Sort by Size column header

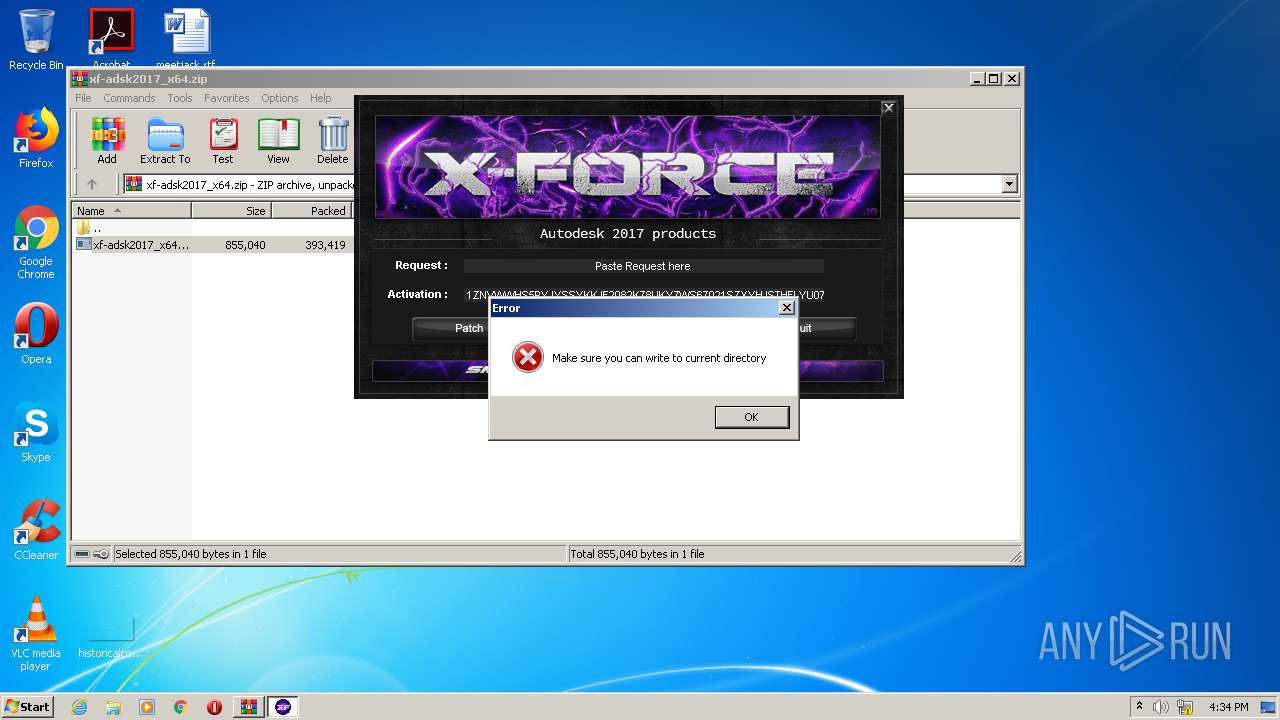tap(231, 211)
